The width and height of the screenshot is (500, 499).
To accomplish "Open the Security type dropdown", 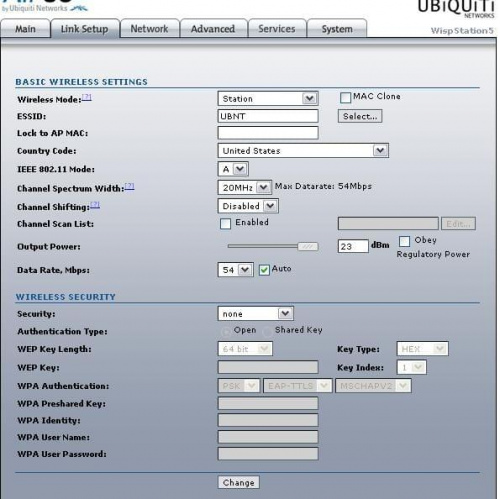I will click(256, 314).
